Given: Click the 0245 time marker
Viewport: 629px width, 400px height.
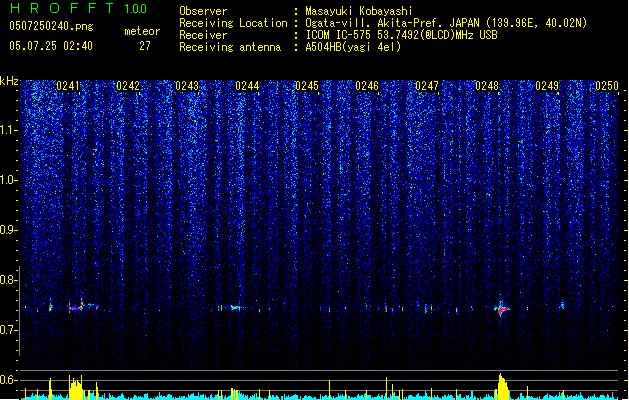Looking at the screenshot, I should pos(307,86).
